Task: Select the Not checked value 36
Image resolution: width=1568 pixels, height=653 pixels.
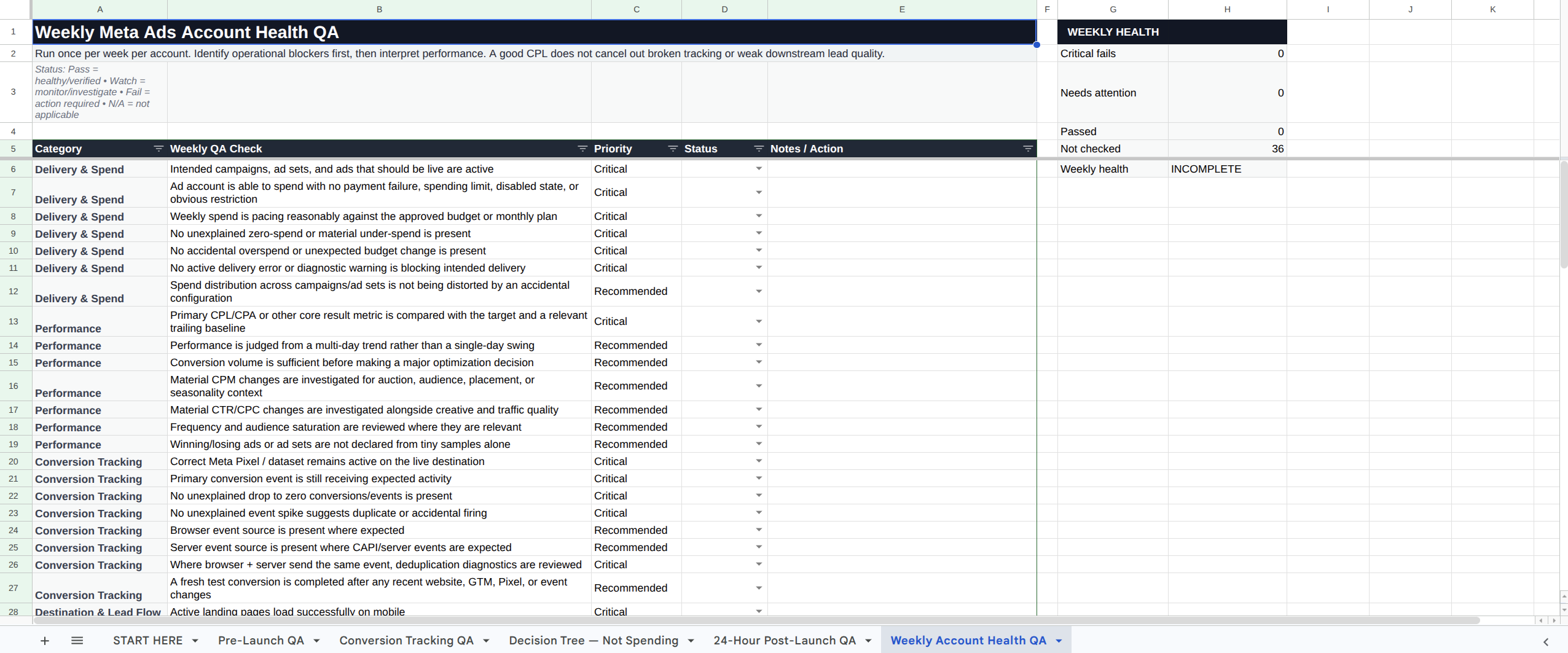Action: (x=1227, y=149)
